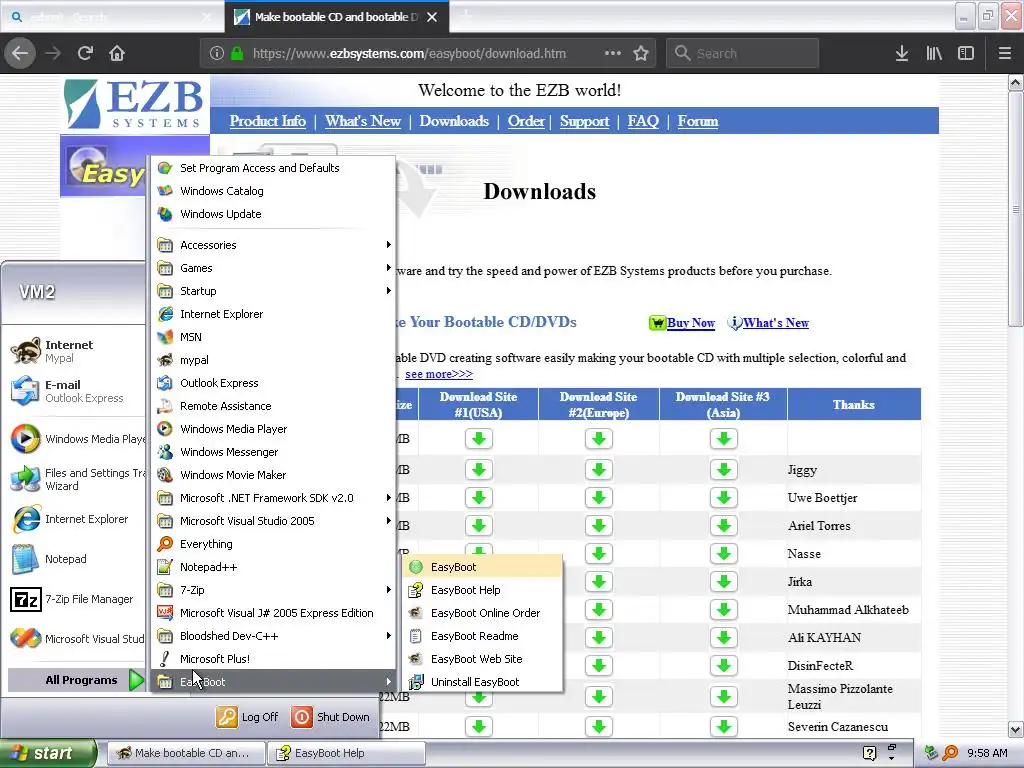This screenshot has height=768, width=1024.
Task: Launch Files and Settings Transfer Wizard
Action: point(76,479)
